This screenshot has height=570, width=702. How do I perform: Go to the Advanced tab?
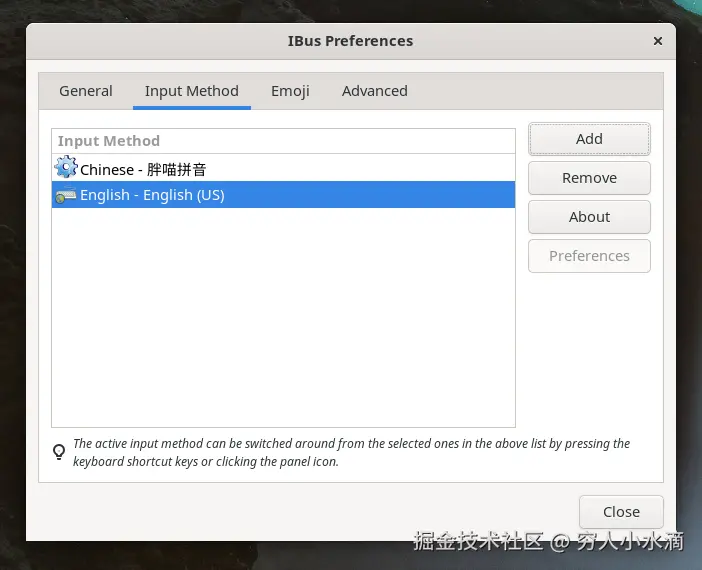[375, 91]
